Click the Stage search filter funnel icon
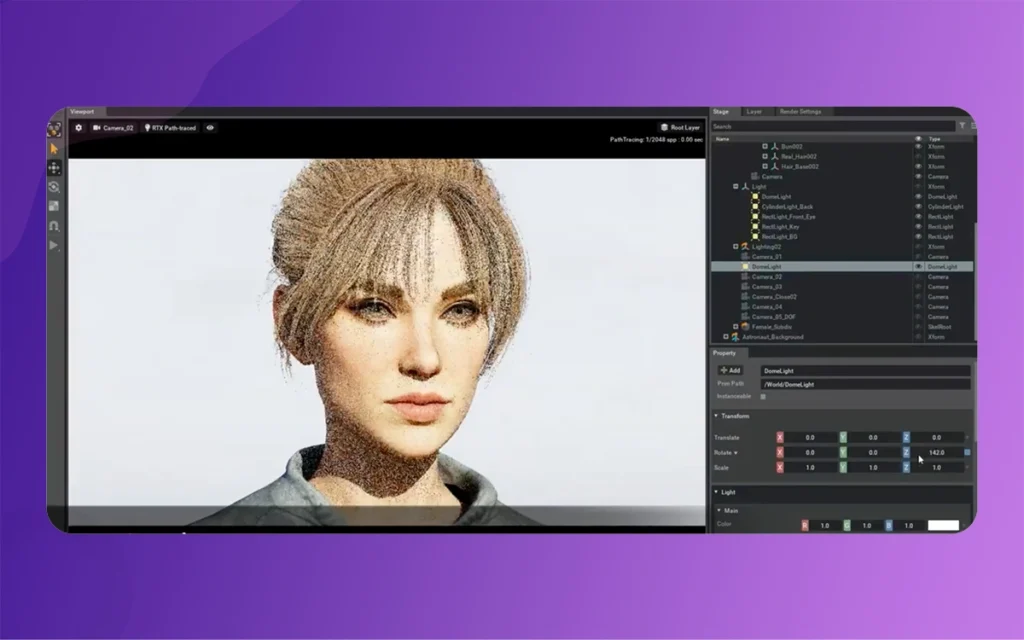 (x=962, y=126)
